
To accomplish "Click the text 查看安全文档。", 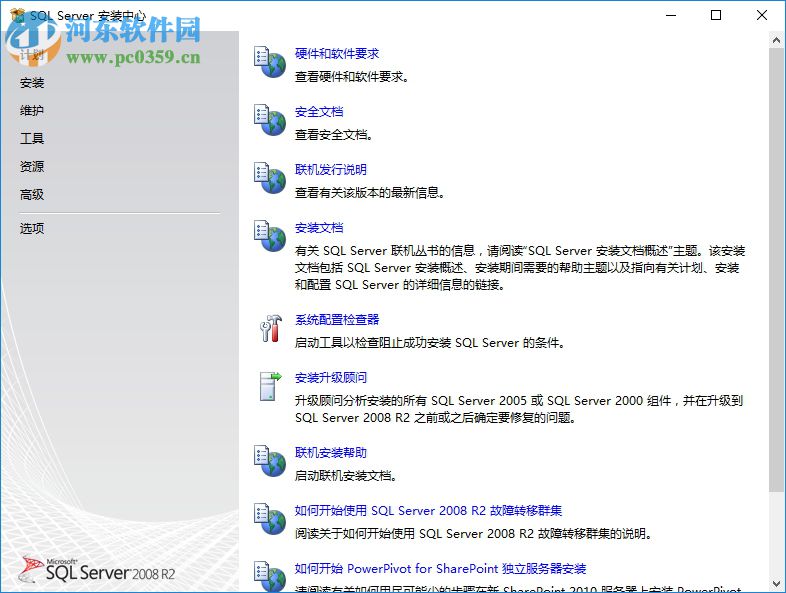I will point(334,135).
